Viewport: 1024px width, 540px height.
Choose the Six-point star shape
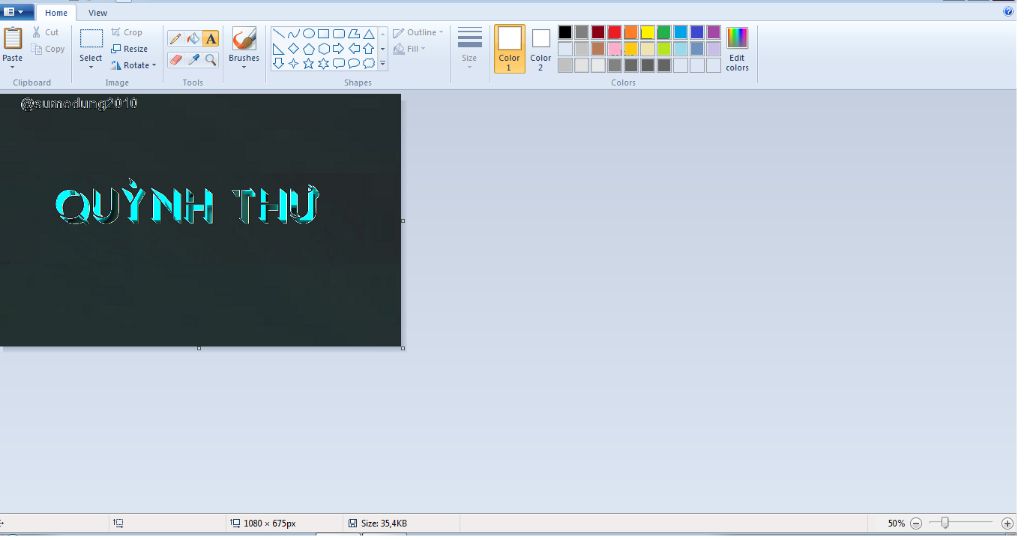tap(323, 63)
